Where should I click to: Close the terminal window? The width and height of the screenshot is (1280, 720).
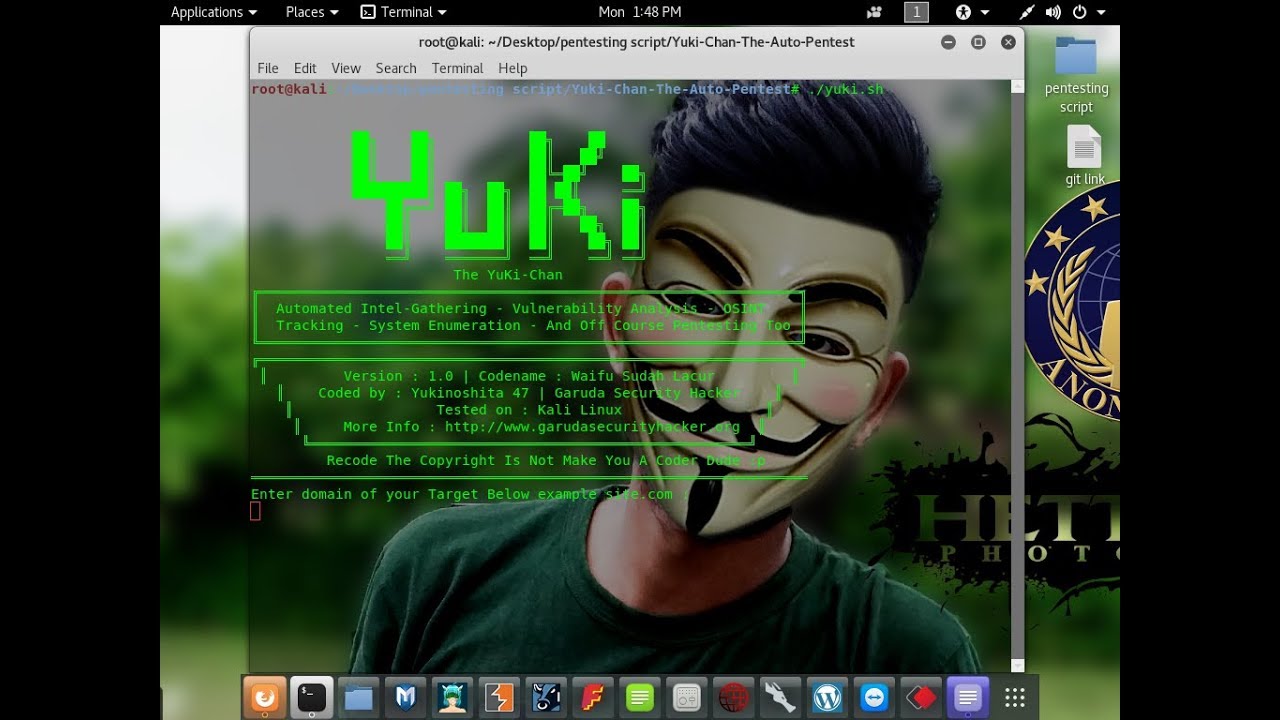[1008, 42]
